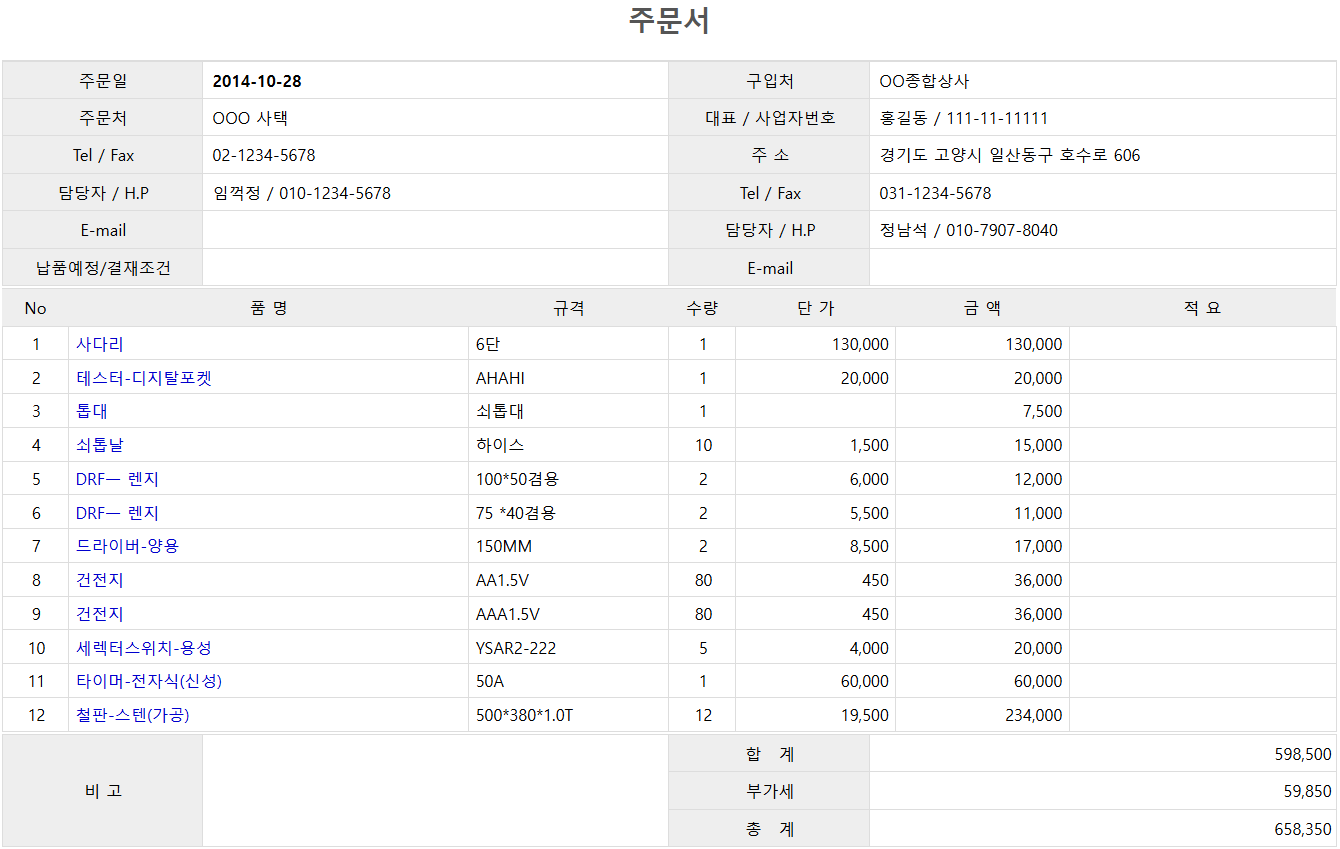Open the 건전지 link in row 8

tap(100, 580)
